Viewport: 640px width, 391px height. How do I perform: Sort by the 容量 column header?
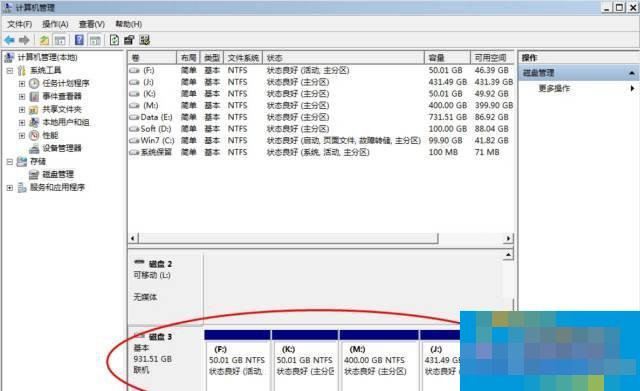point(447,58)
